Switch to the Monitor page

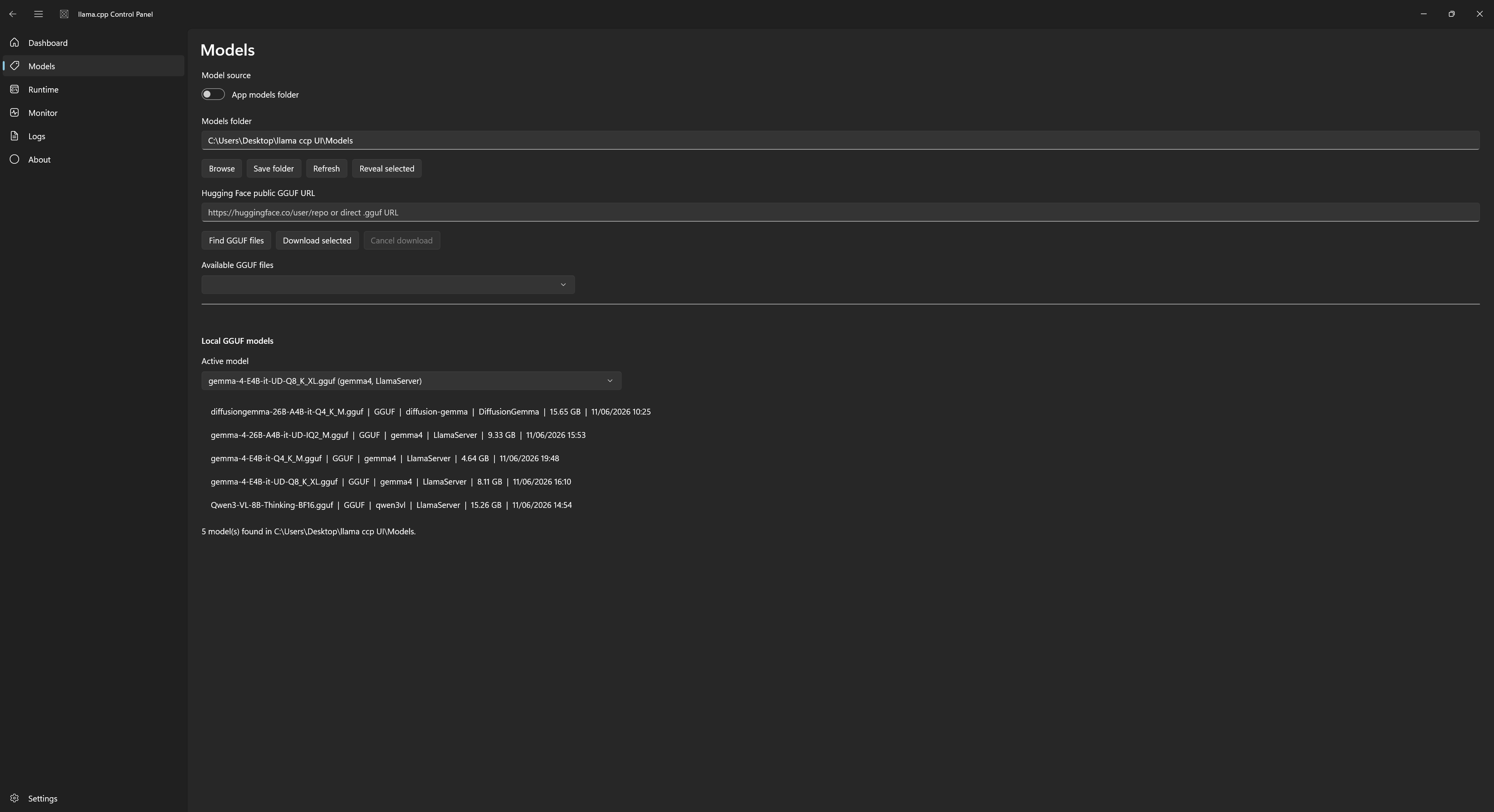click(93, 112)
